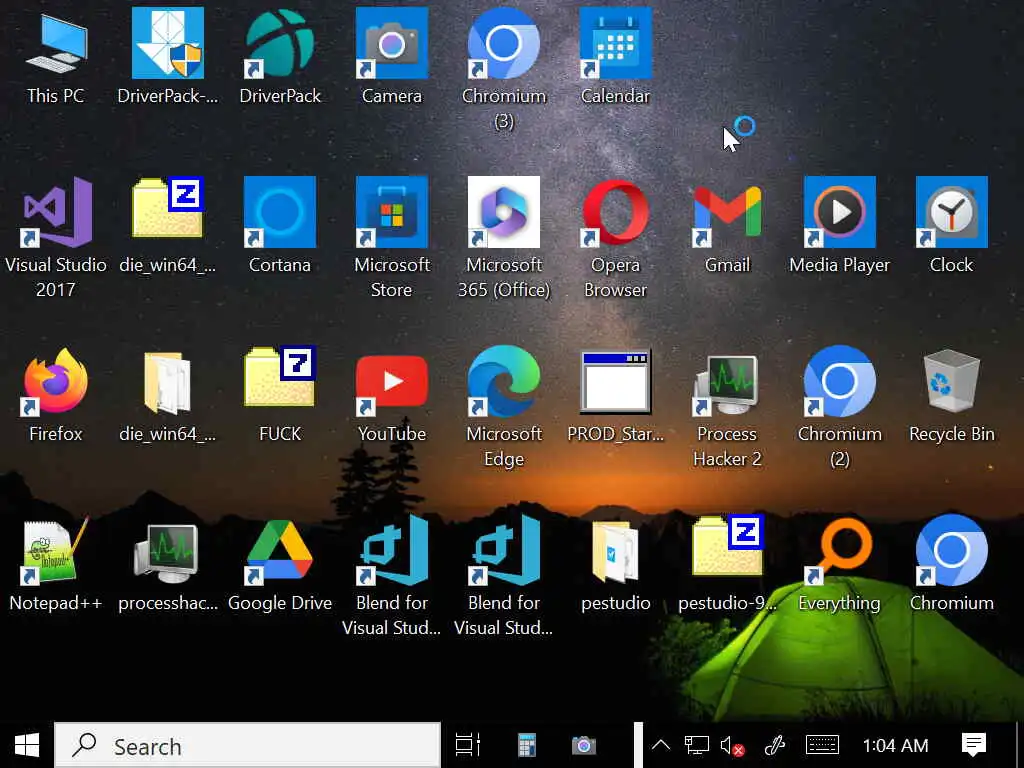
Task: Open the Calculator taskbar icon
Action: [527, 745]
